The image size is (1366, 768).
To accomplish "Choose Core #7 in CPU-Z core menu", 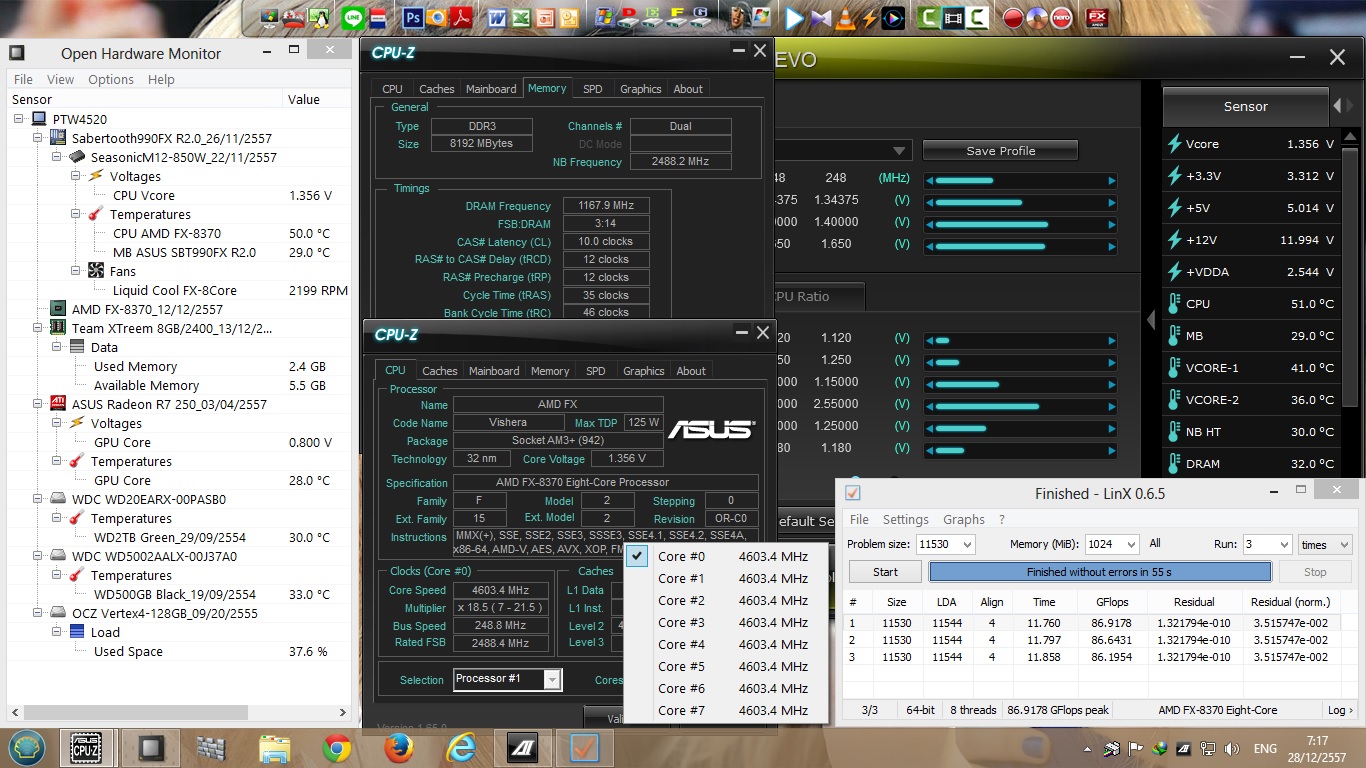I will pos(728,710).
